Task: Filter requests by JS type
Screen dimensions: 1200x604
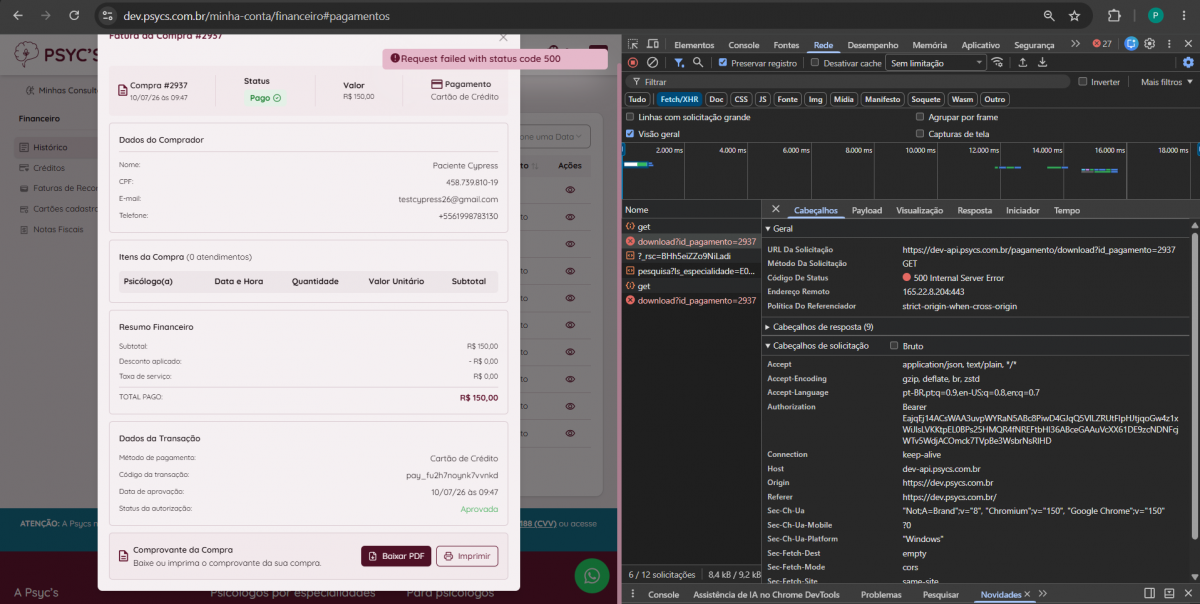Action: coord(763,99)
